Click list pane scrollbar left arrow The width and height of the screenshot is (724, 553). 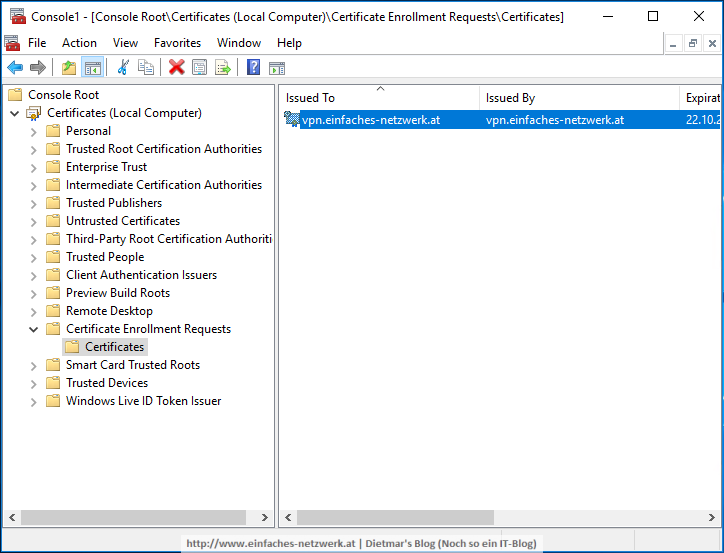pyautogui.click(x=288, y=517)
